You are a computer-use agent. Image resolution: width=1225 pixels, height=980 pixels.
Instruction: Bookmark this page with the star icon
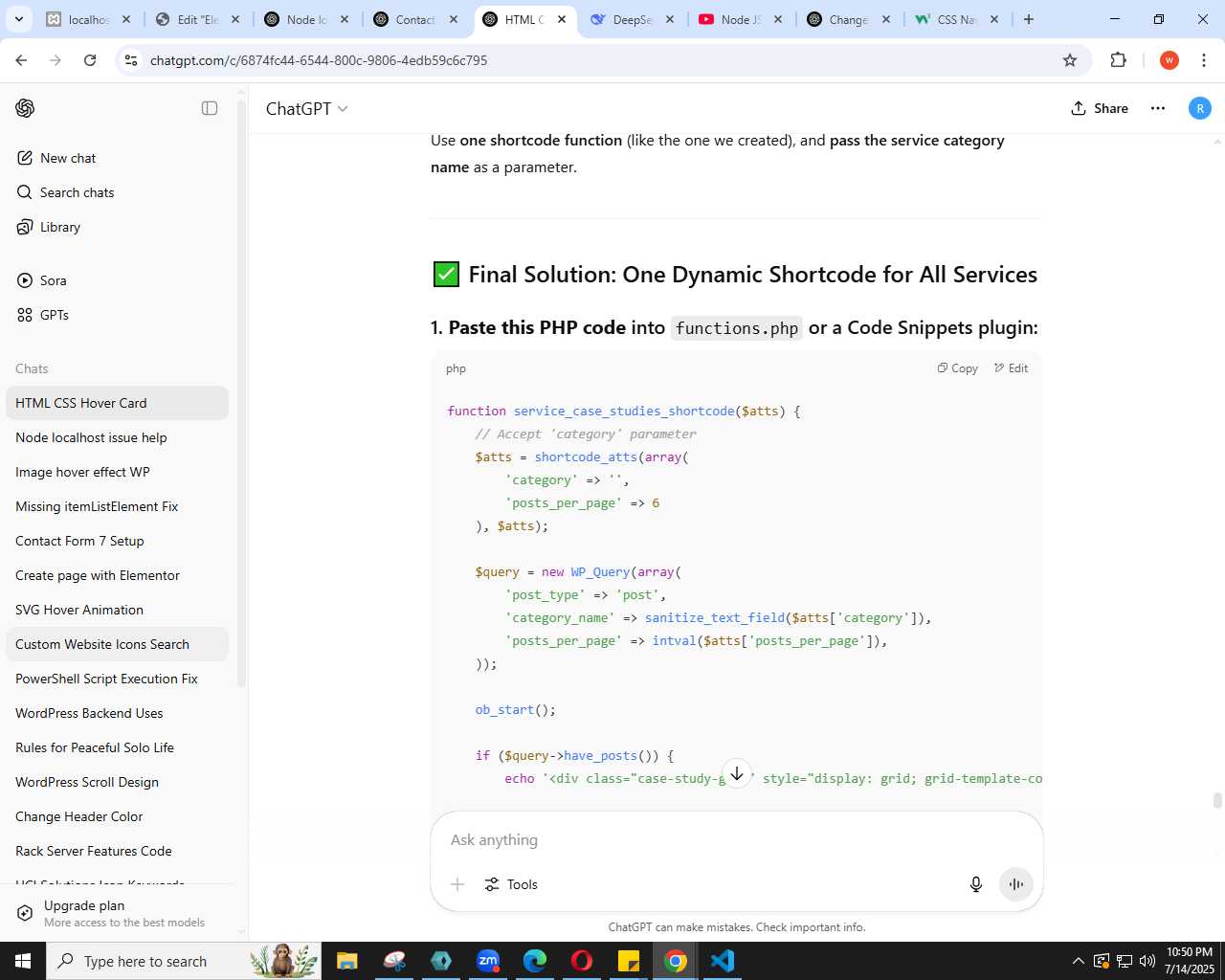pos(1070,60)
